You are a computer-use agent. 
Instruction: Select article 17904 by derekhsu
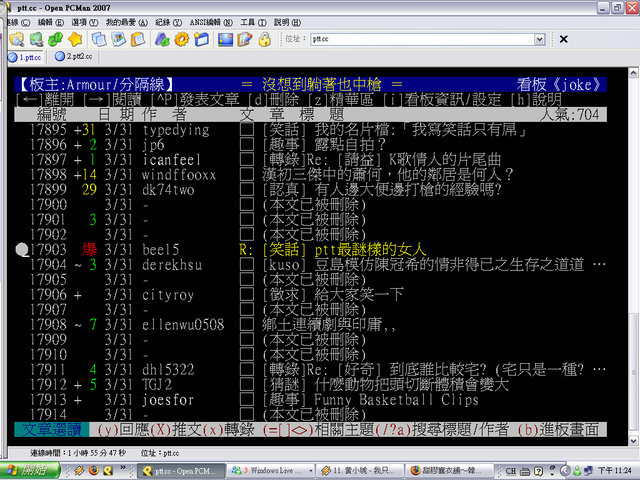[x=310, y=265]
